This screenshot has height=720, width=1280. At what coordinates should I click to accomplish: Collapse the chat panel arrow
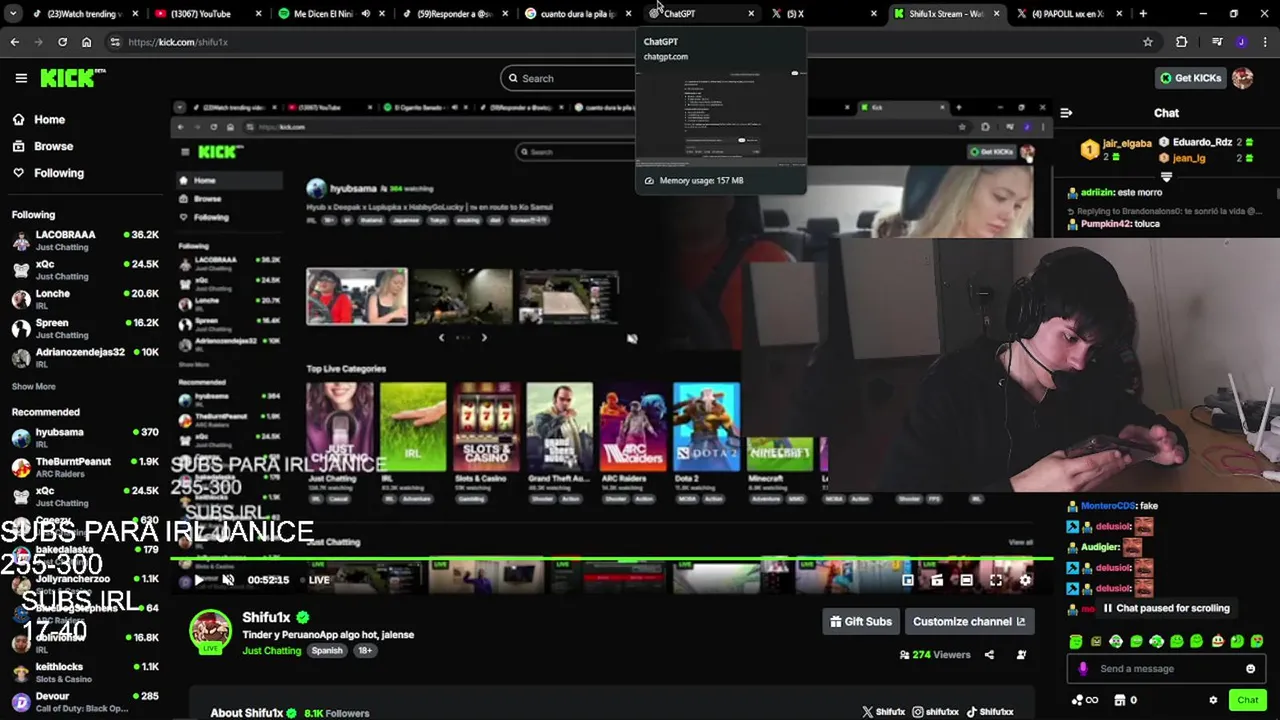click(1066, 113)
